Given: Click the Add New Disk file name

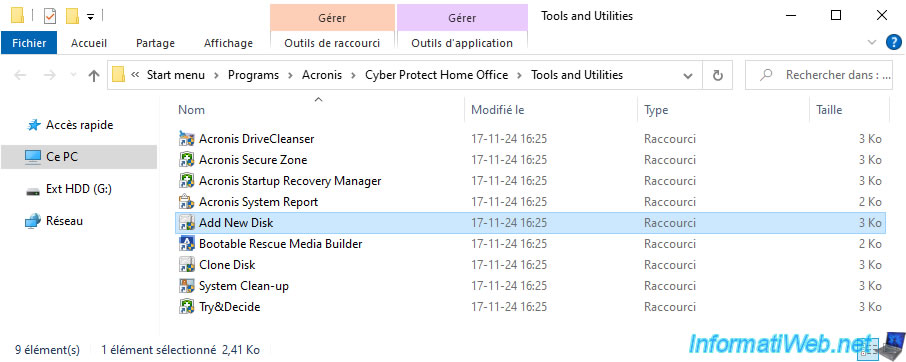Looking at the screenshot, I should (x=236, y=223).
